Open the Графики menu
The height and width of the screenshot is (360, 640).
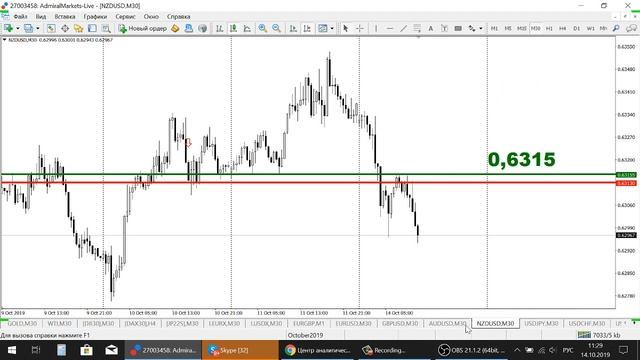click(x=95, y=17)
